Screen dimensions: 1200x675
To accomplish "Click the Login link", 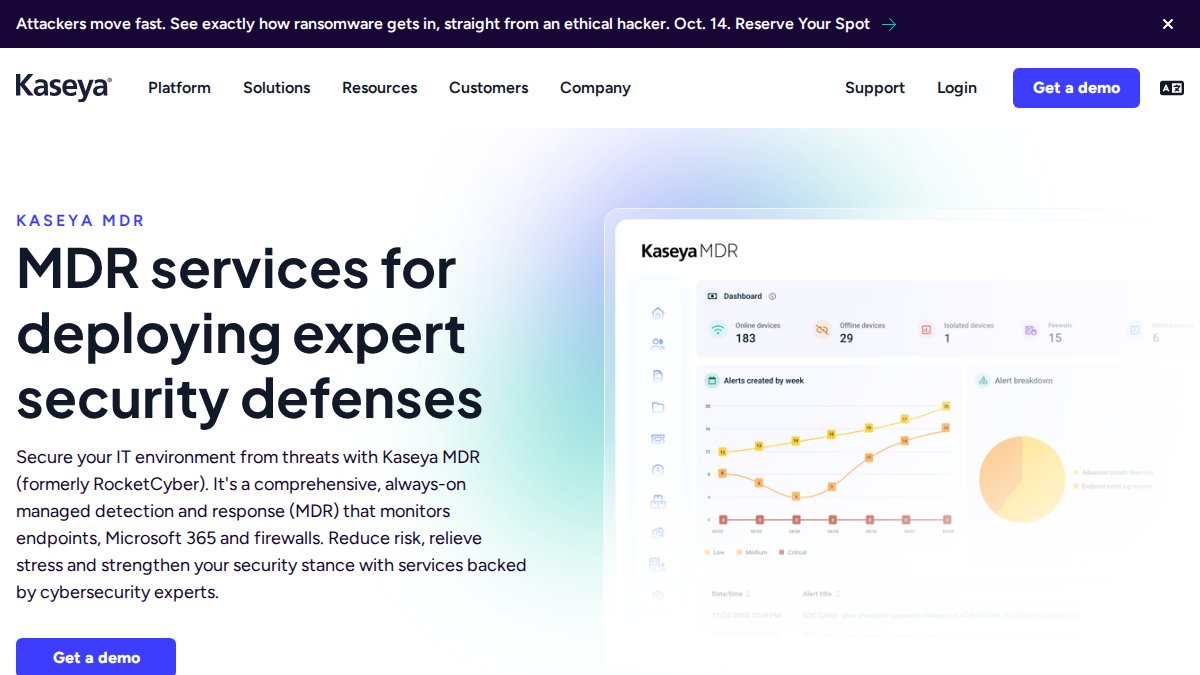I will [x=957, y=88].
